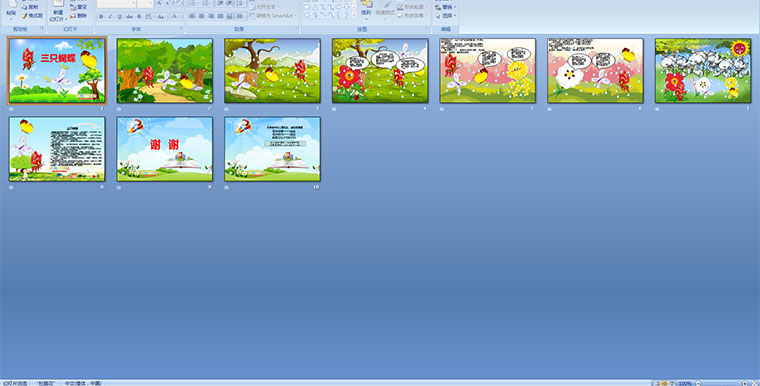This screenshot has height=386, width=760.
Task: Click the Reset slide button
Action: (78, 7)
